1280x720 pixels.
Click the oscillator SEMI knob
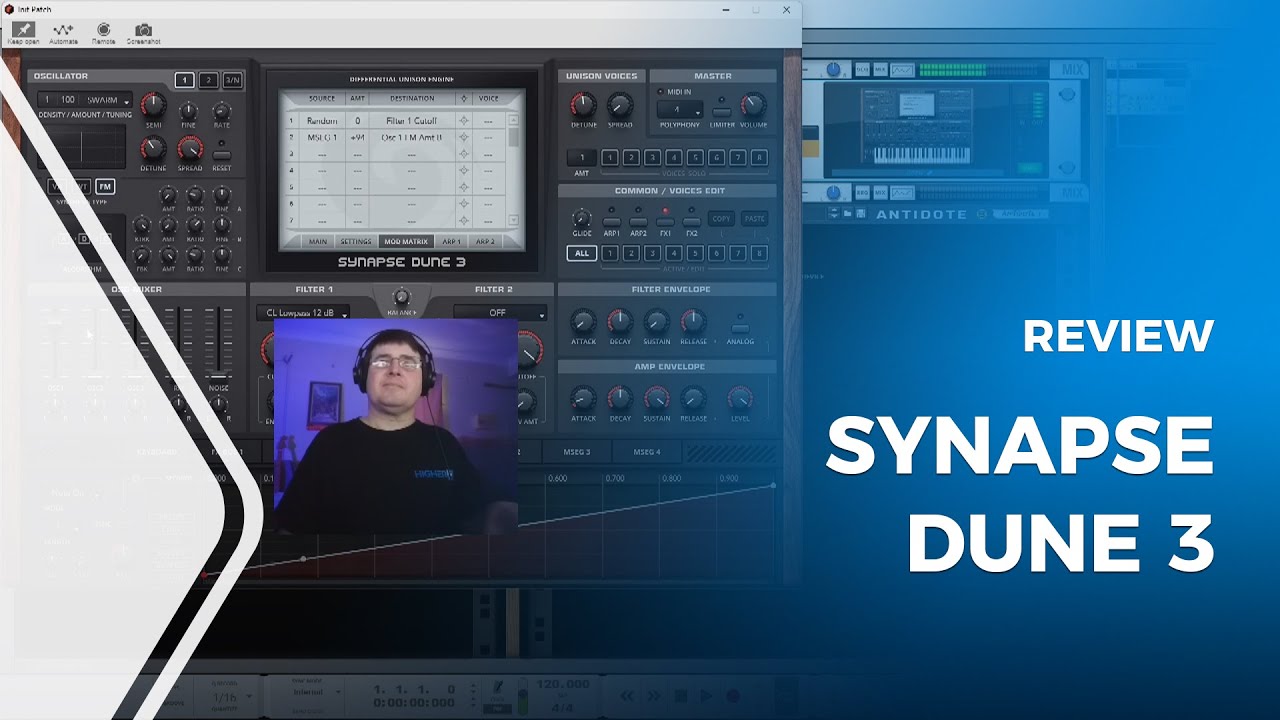point(153,105)
